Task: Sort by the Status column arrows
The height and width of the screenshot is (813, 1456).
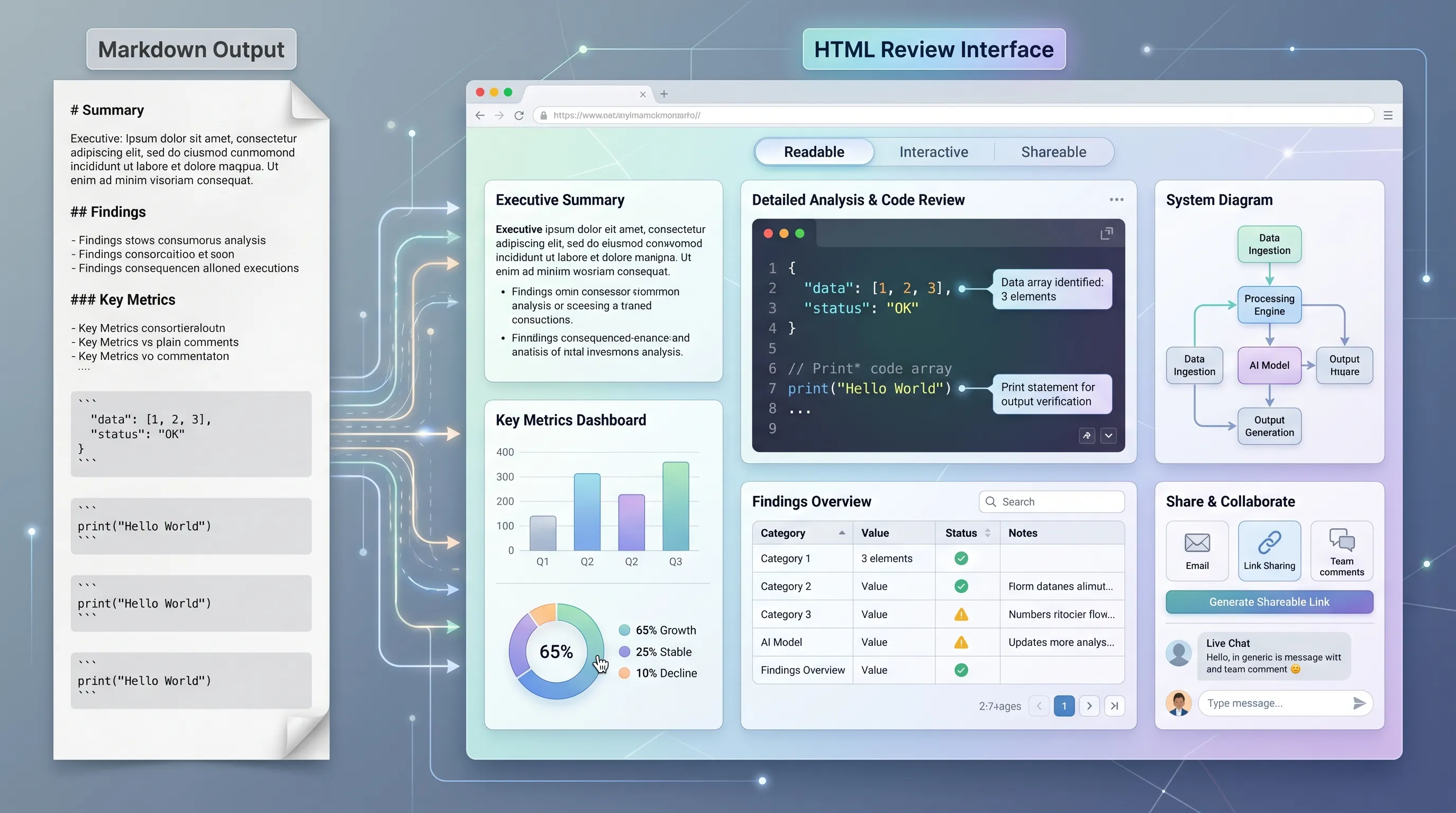Action: (x=987, y=532)
